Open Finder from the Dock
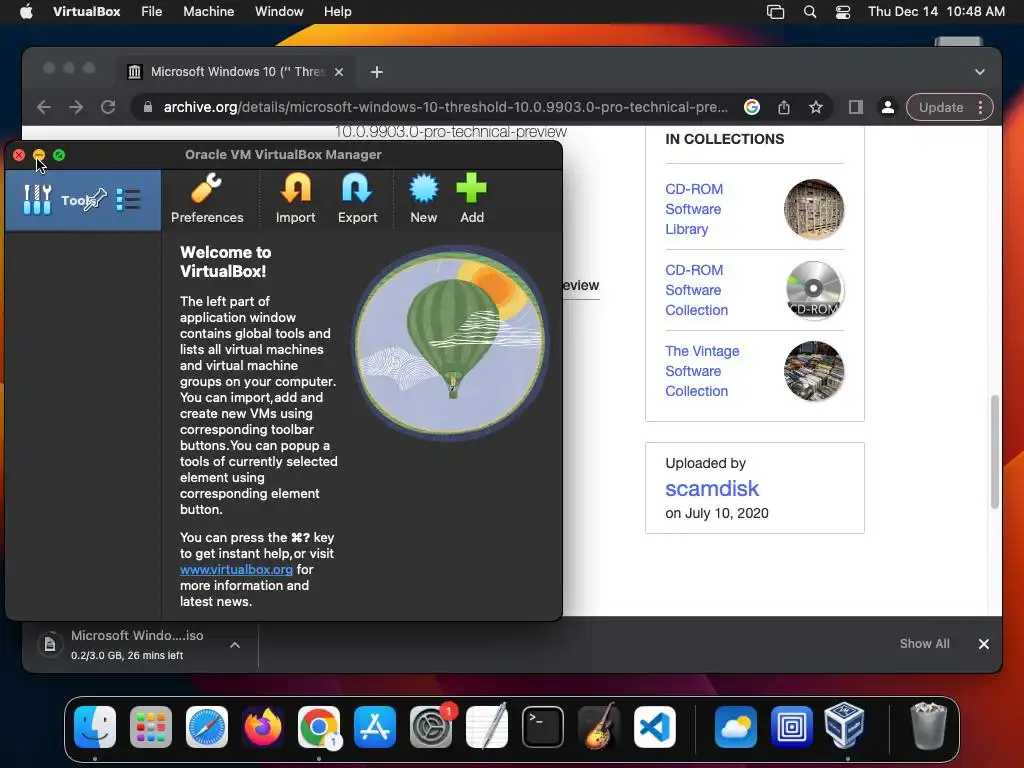The width and height of the screenshot is (1024, 768). (x=95, y=727)
